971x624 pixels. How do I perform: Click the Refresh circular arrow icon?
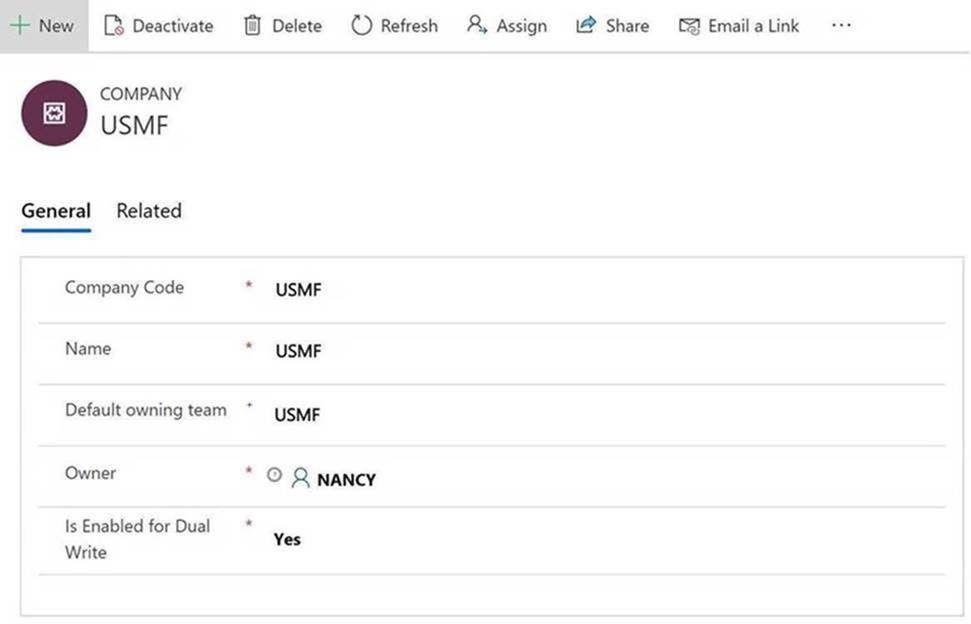tap(361, 26)
